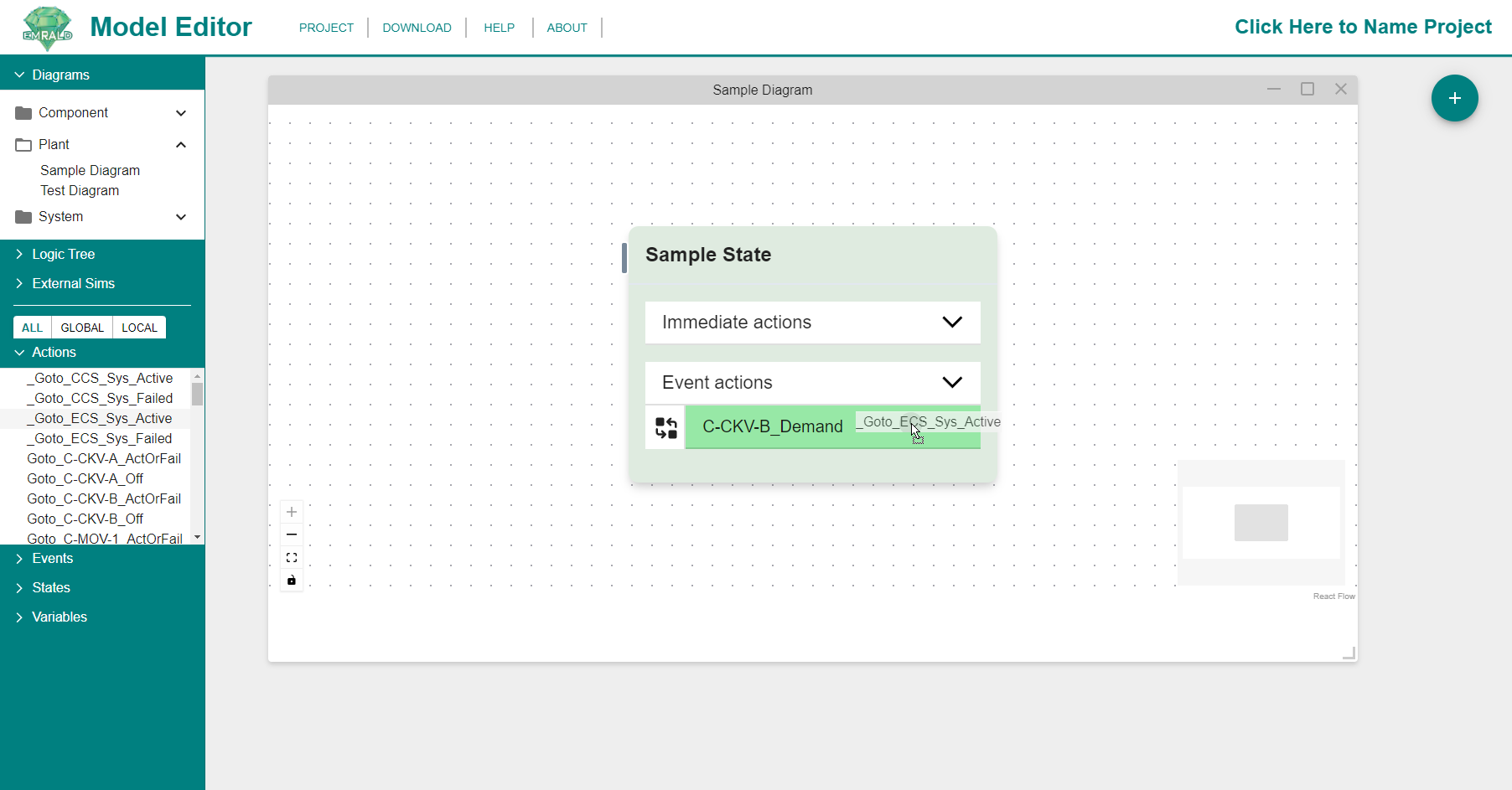Viewport: 1512px width, 790px height.
Task: Expand the System folder chevron
Action: pyautogui.click(x=181, y=217)
